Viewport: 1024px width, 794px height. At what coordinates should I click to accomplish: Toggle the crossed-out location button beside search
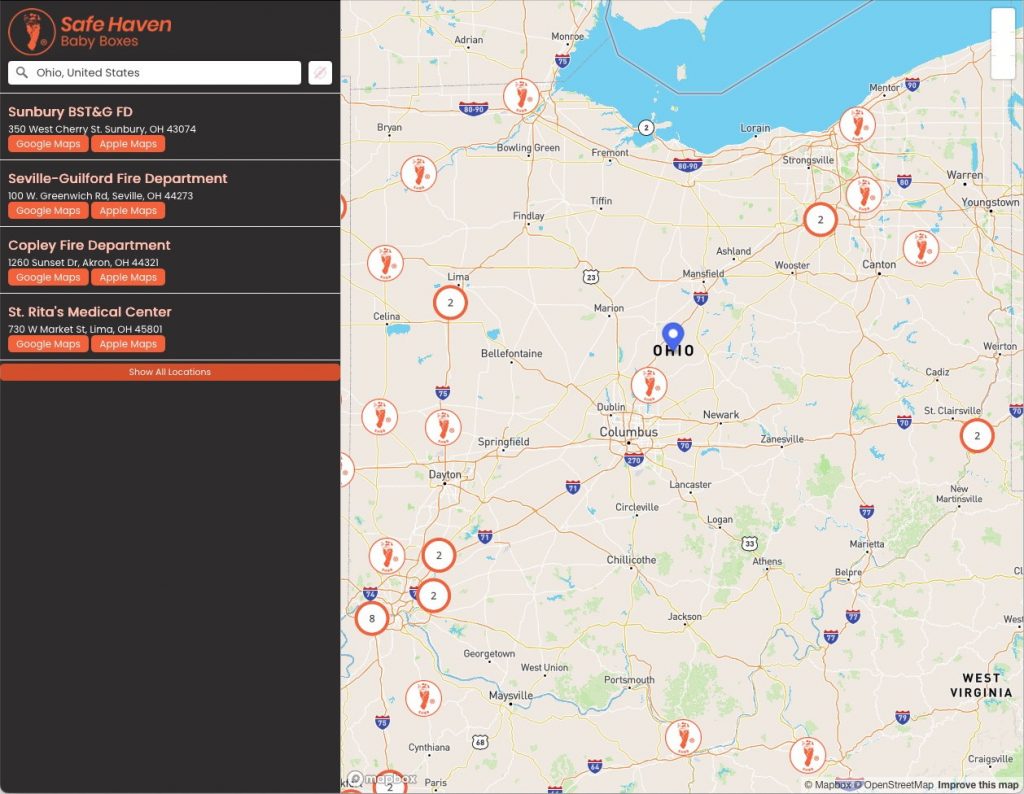tap(320, 73)
